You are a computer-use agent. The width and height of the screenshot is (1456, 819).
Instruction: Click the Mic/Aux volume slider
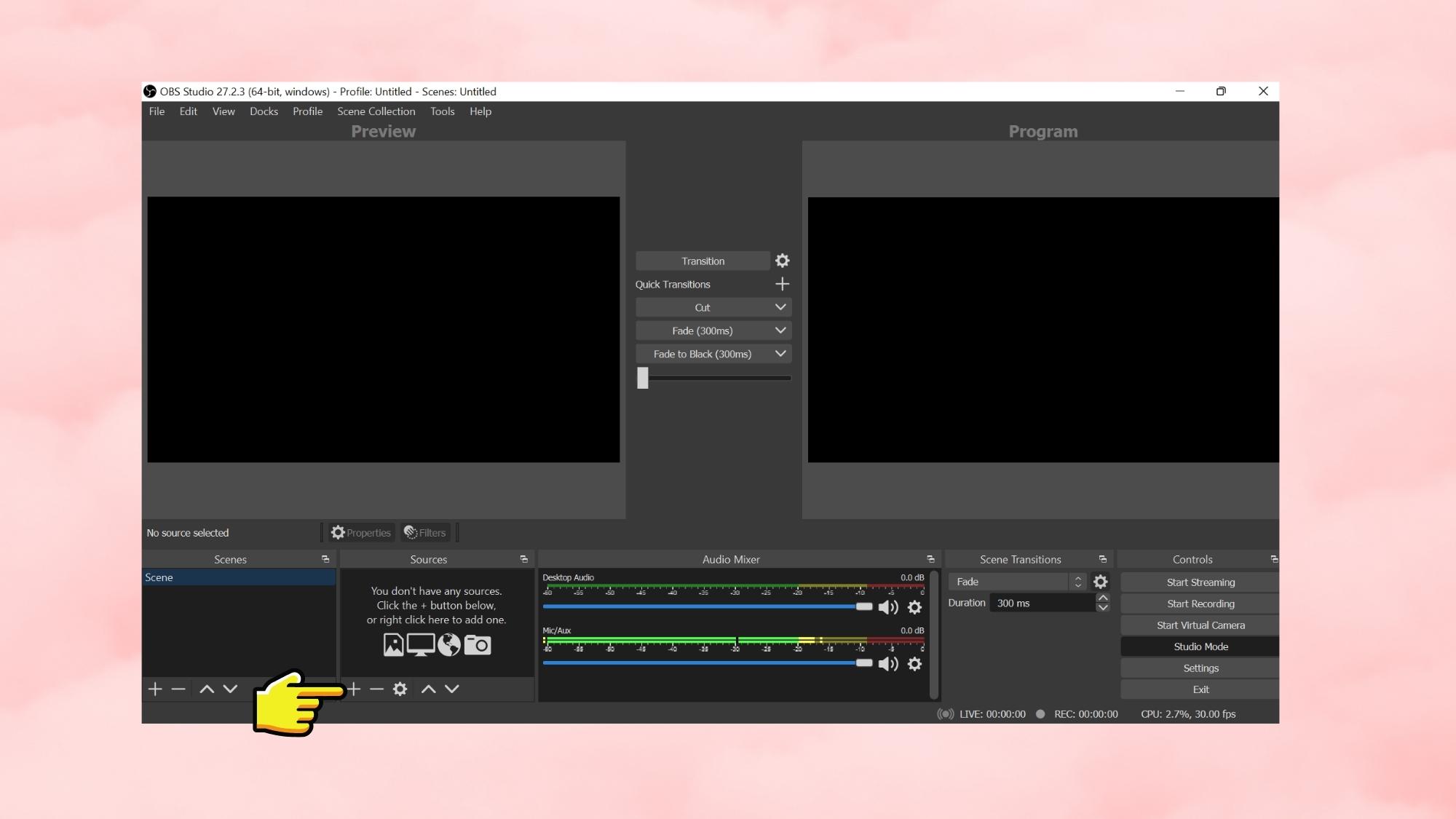tap(707, 663)
